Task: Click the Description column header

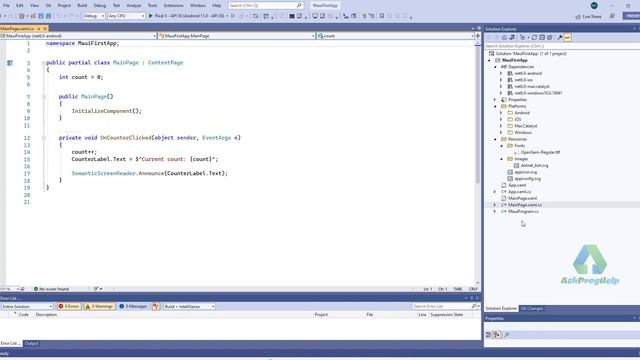Action: (46, 315)
